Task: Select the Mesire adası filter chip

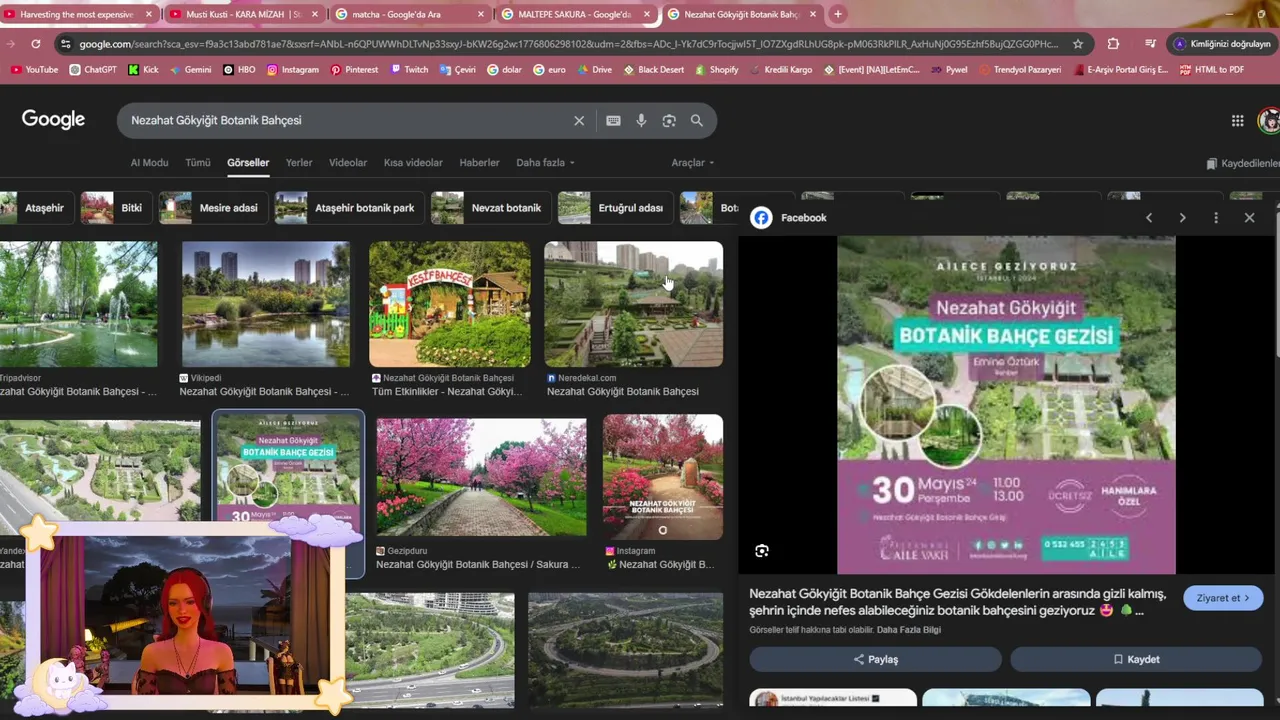Action: point(213,208)
